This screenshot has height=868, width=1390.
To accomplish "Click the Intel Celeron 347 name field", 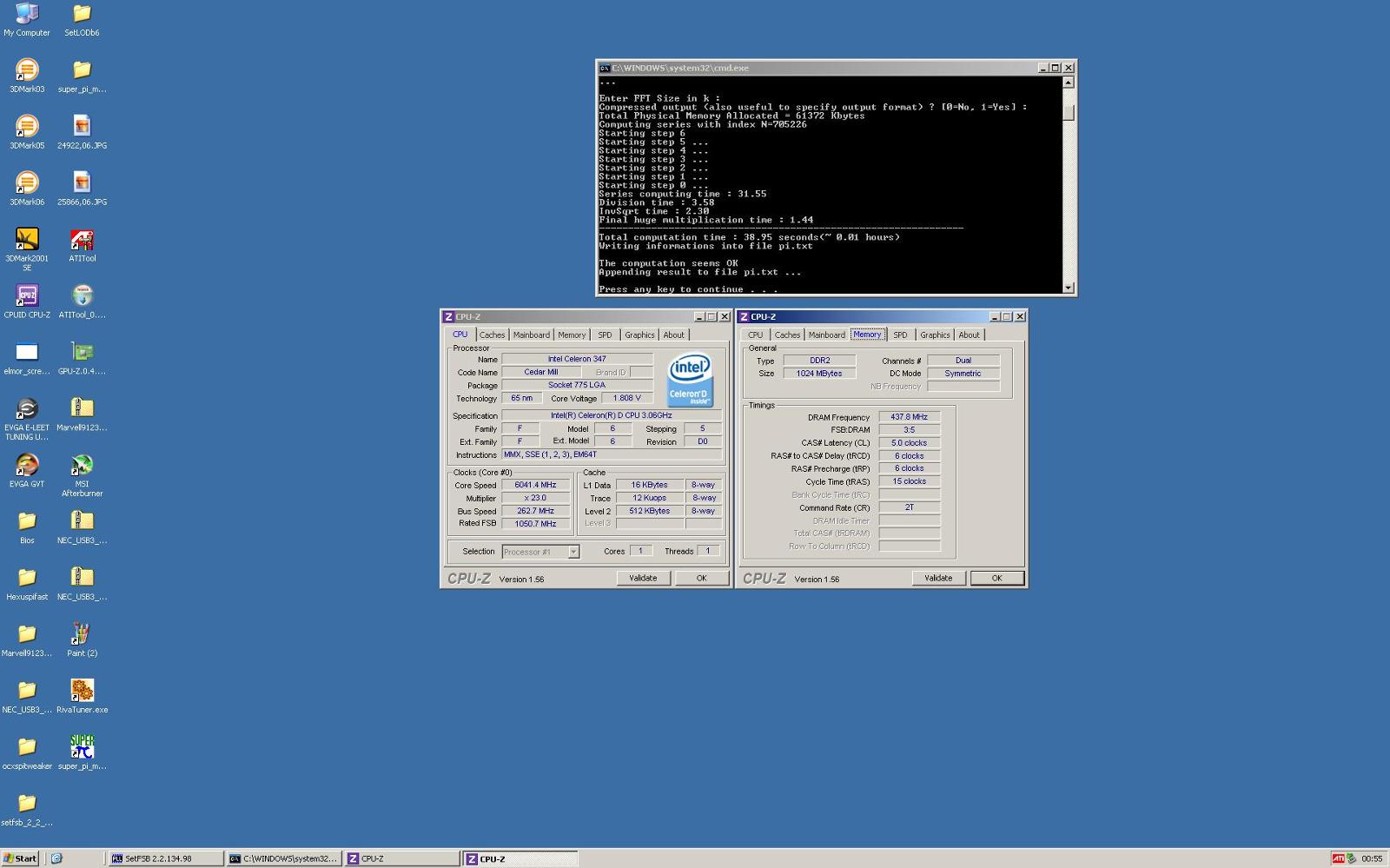I will click(577, 359).
